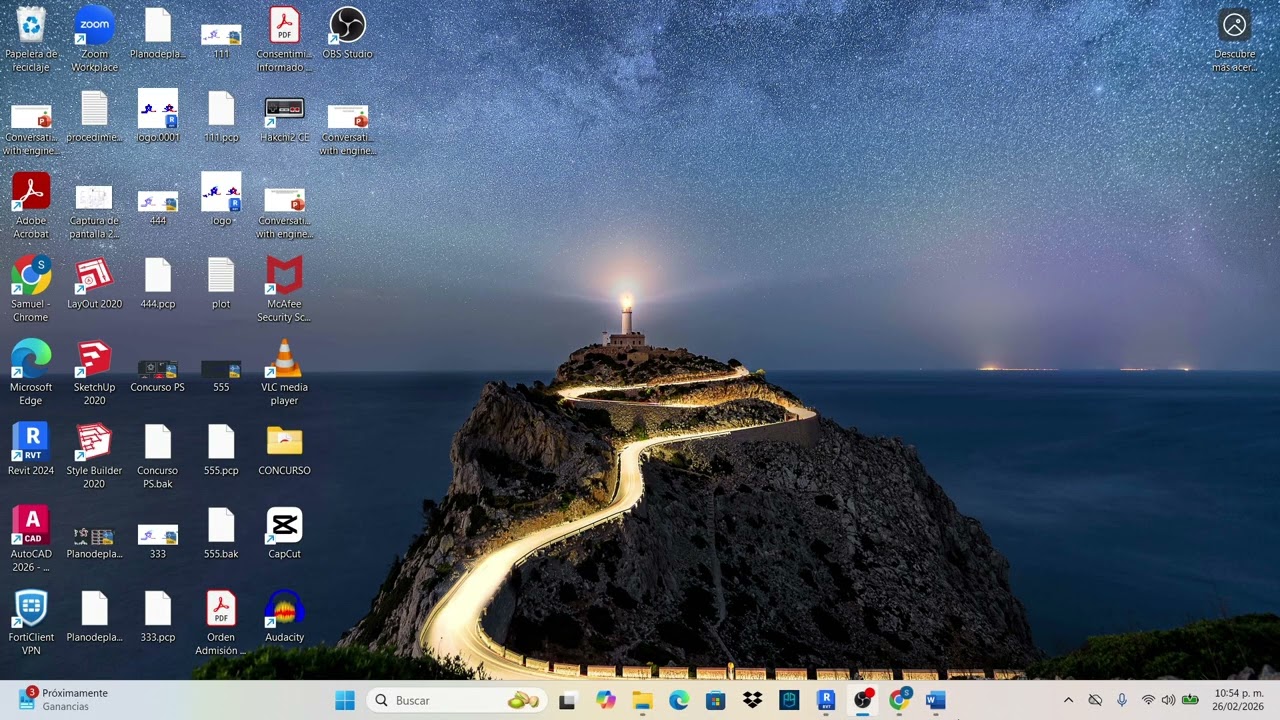The width and height of the screenshot is (1280, 720).
Task: Select the 333 shortcut thumbnail
Action: [x=157, y=541]
